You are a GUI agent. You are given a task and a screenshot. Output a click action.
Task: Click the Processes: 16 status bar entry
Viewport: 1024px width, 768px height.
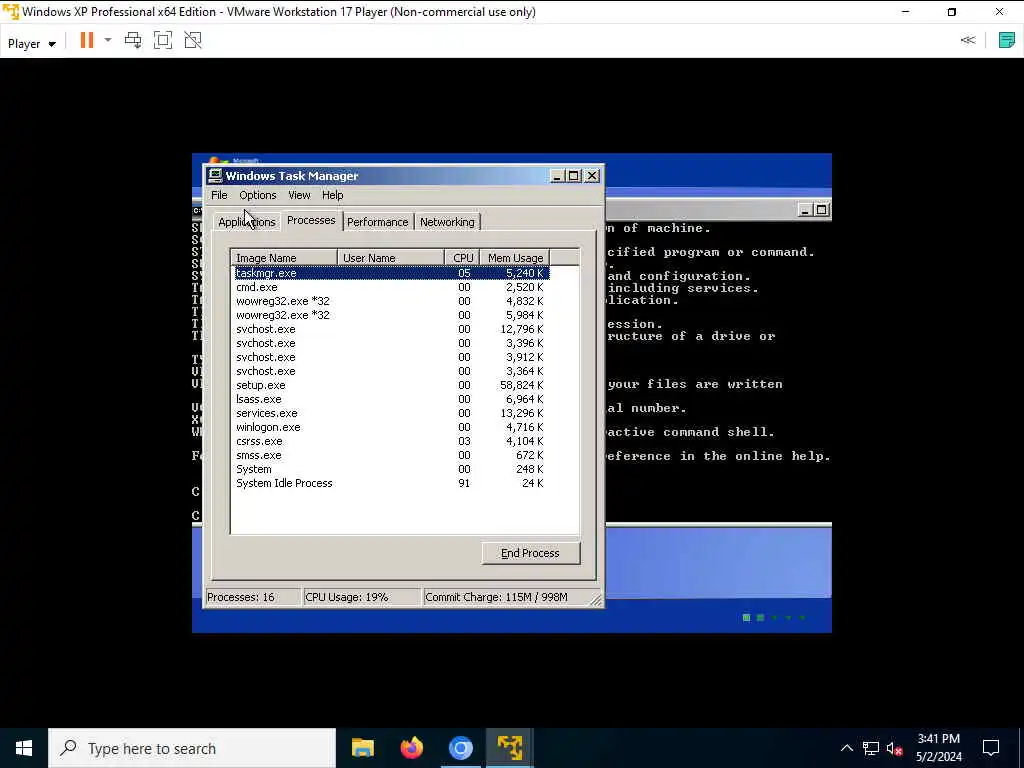[x=253, y=598]
